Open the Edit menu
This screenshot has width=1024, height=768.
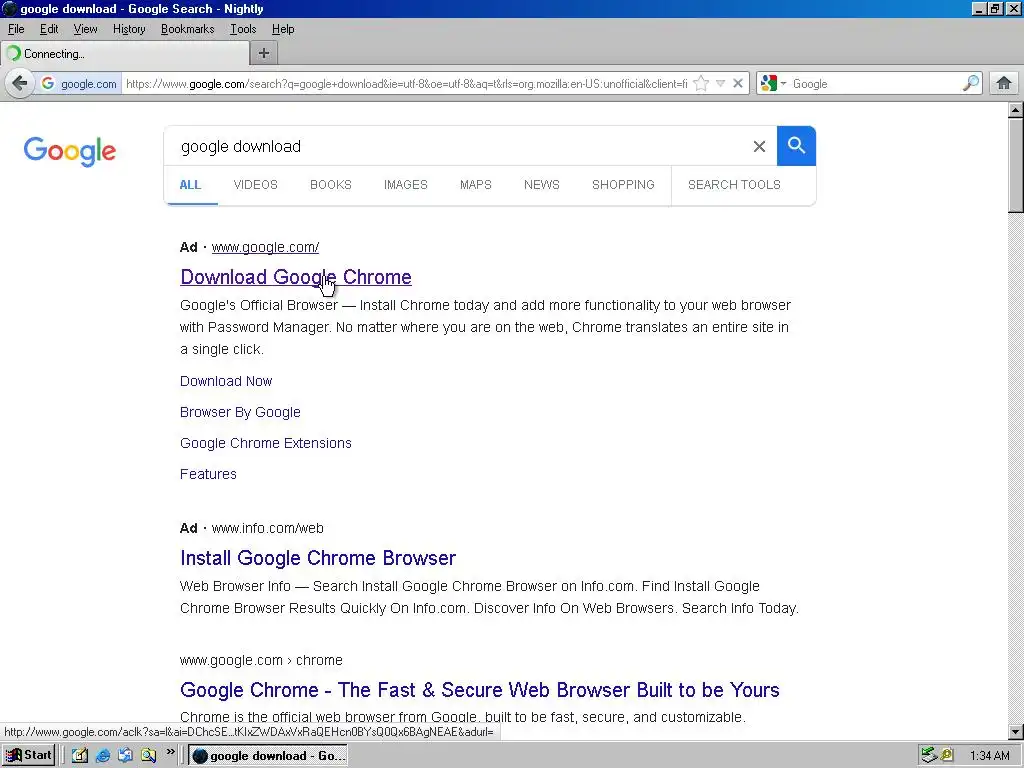49,29
